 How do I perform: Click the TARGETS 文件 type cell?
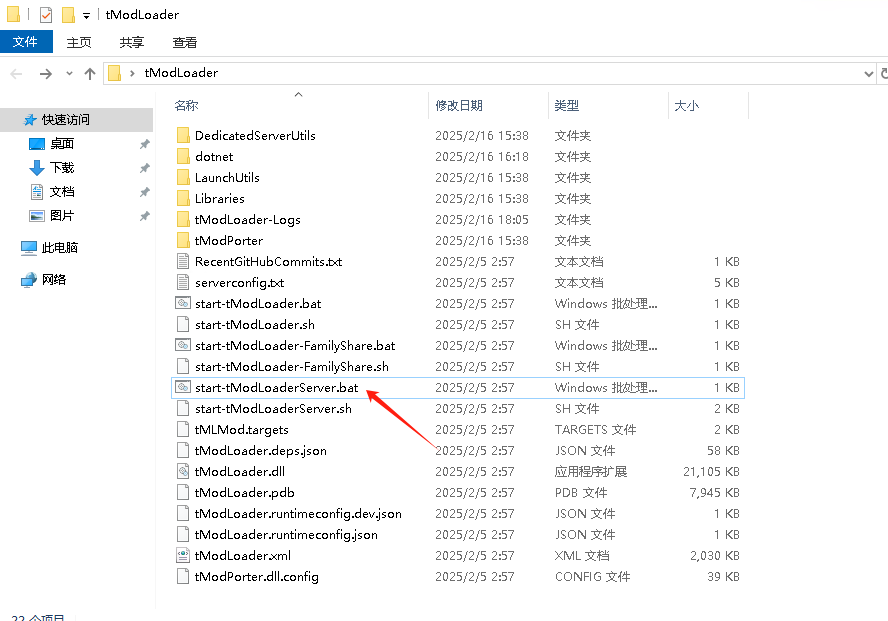coord(595,430)
